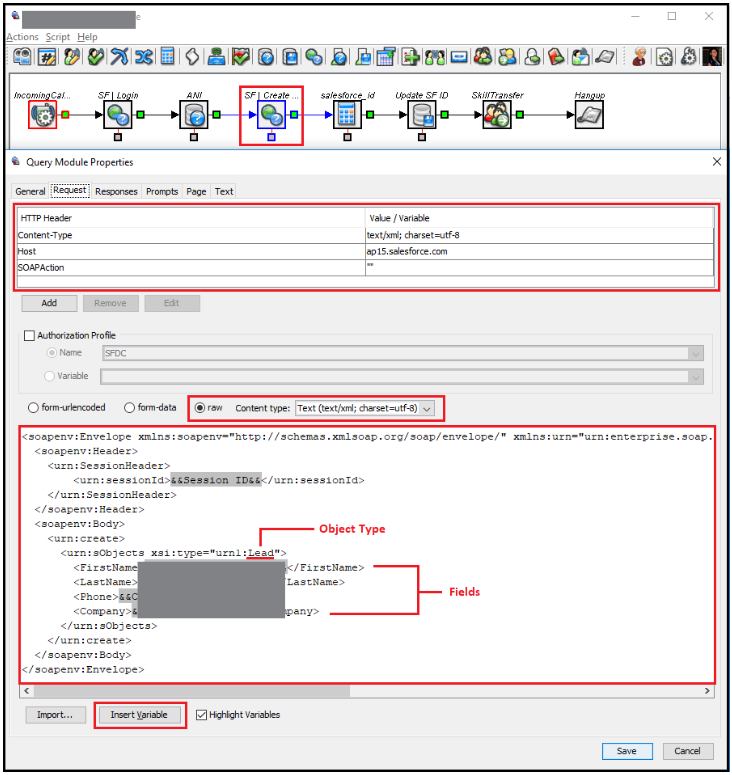Screen dimensions: 732x775
Task: Choose form-urlencoded body type
Action: click(33, 408)
